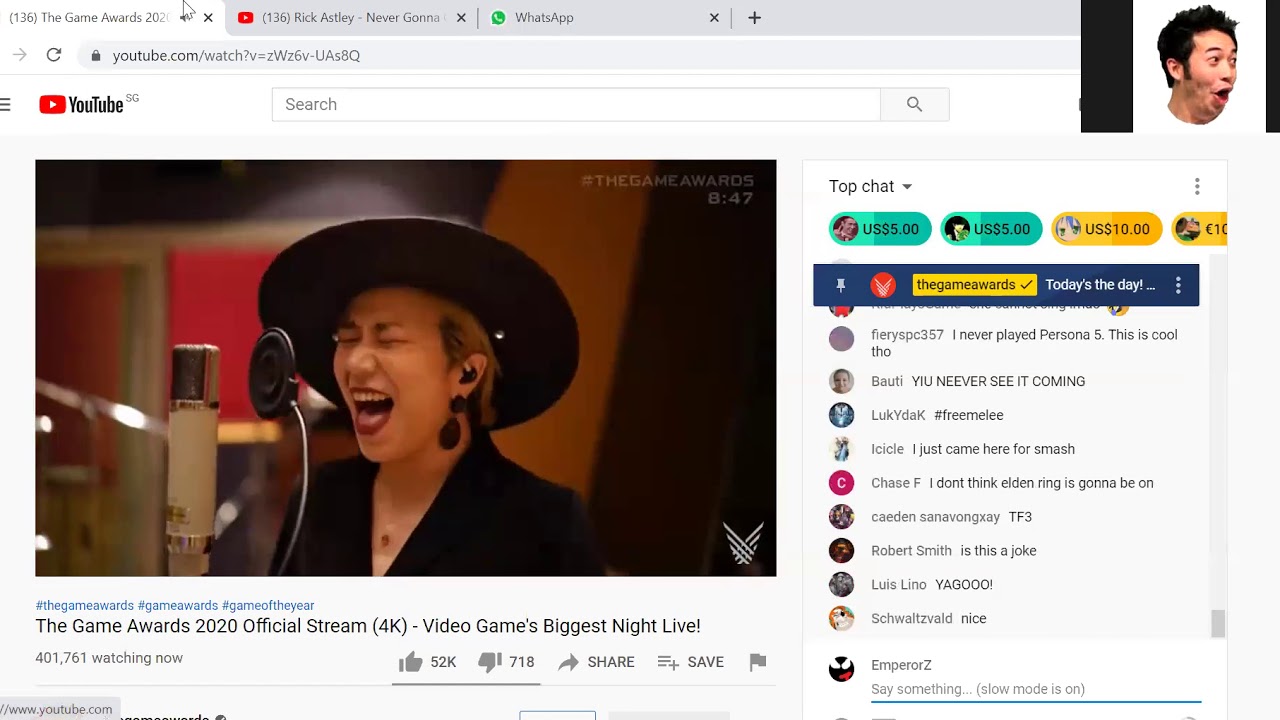This screenshot has height=720, width=1280.
Task: Click the live chat scrollbar thumb
Action: (1218, 624)
